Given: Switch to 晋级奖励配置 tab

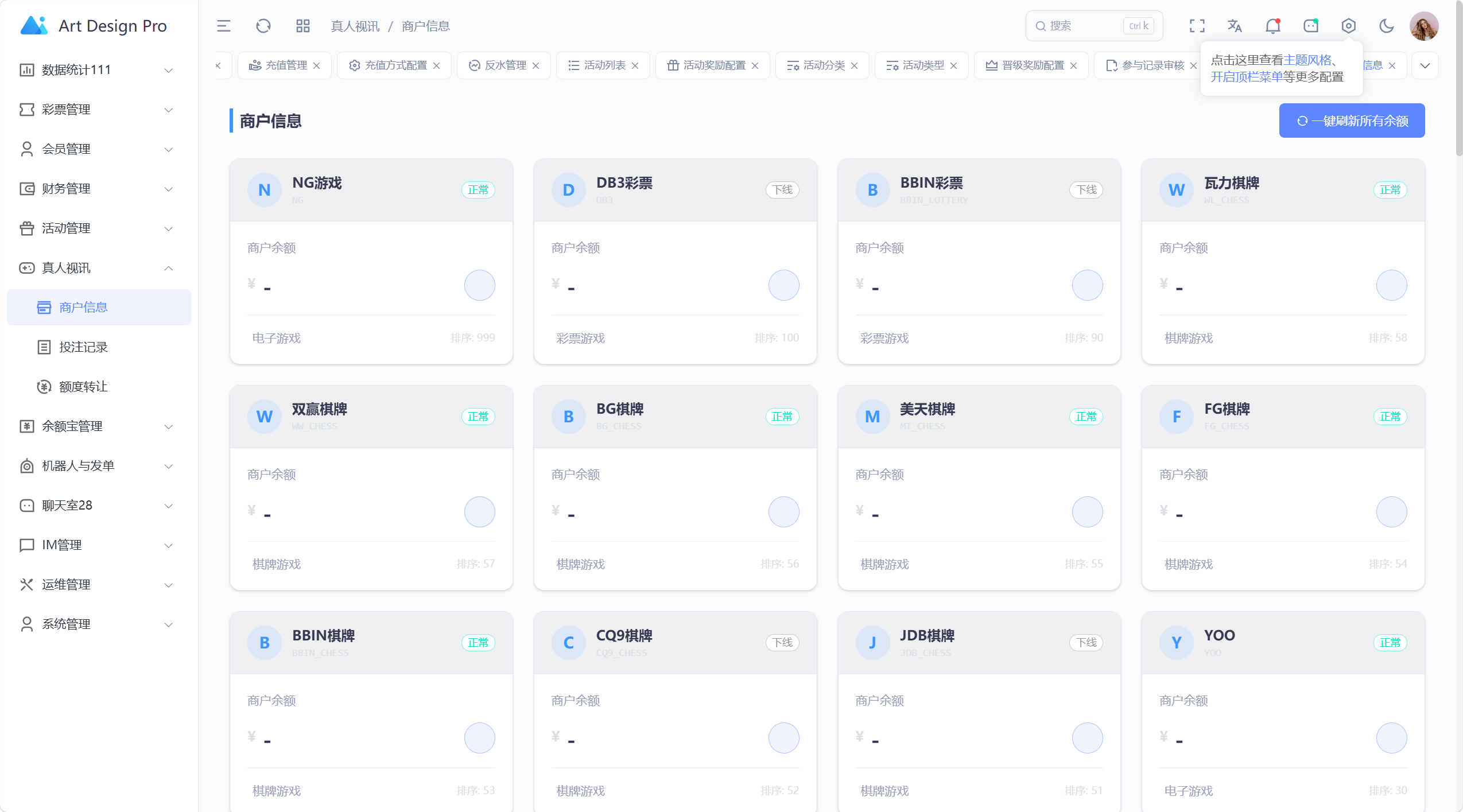Looking at the screenshot, I should pyautogui.click(x=1032, y=65).
